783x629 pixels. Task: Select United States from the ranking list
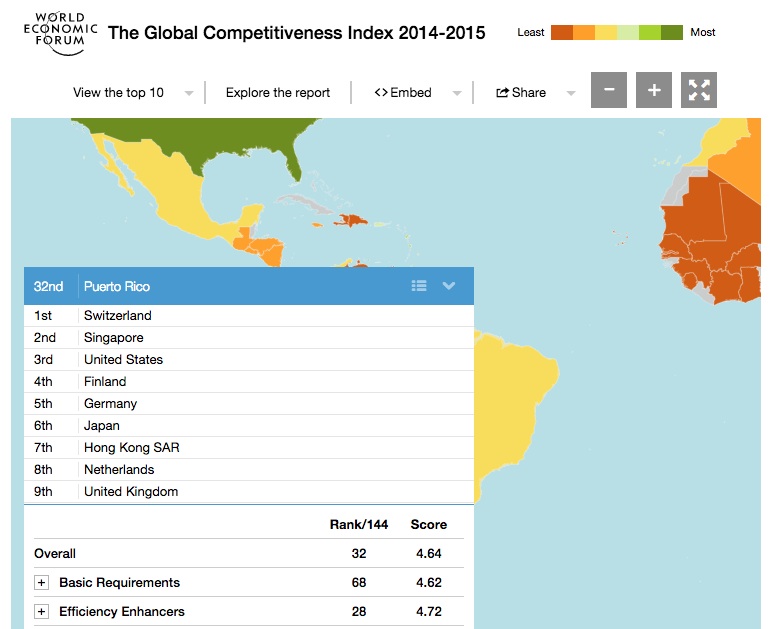(x=249, y=359)
